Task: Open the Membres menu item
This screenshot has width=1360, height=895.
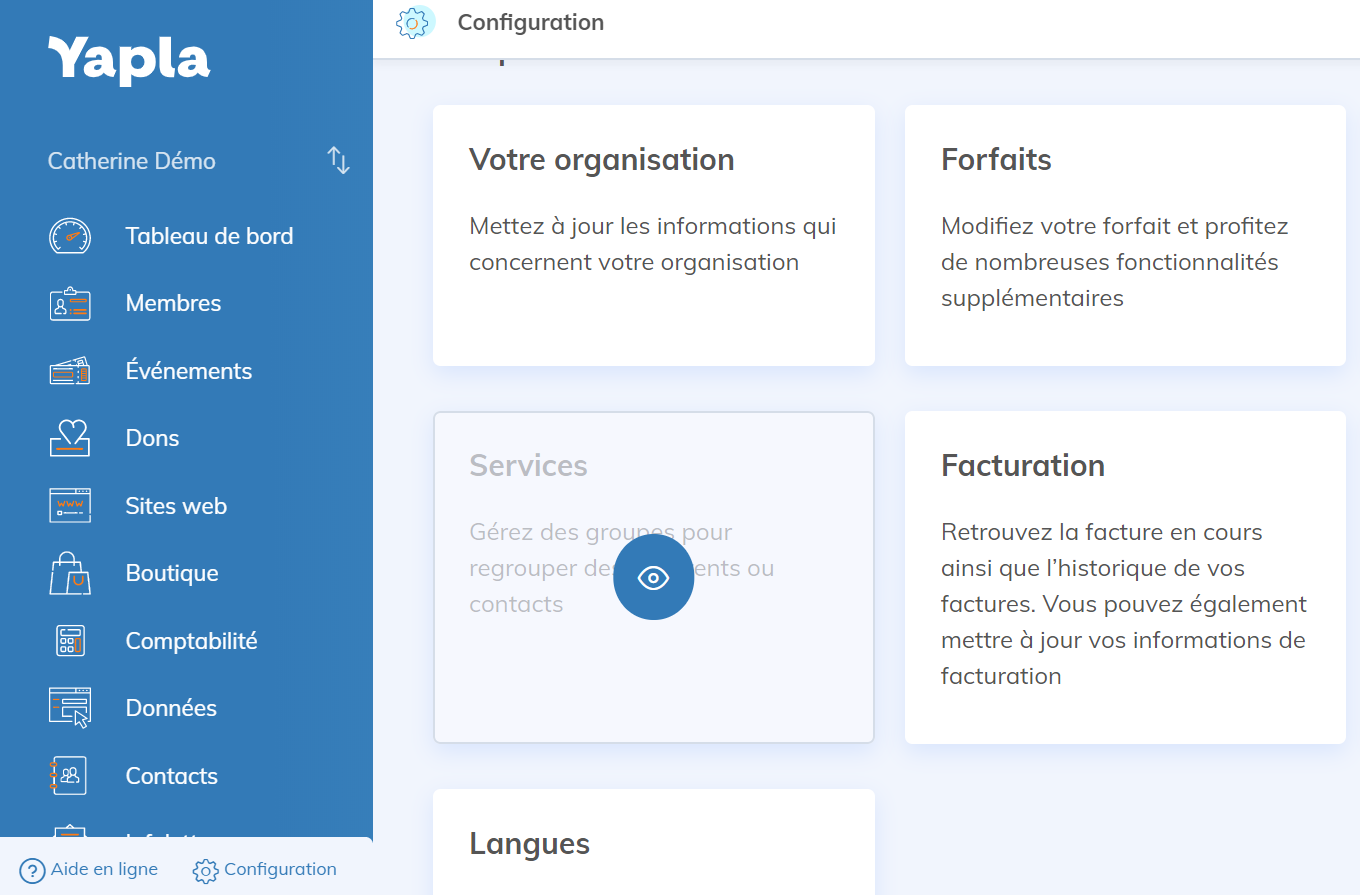Action: click(x=173, y=304)
